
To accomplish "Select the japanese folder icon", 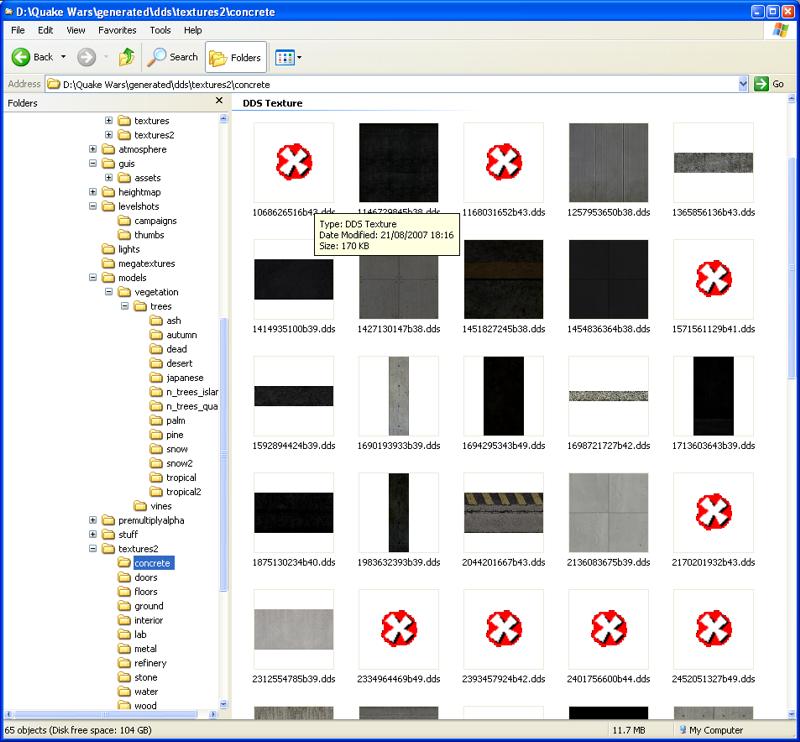I will 156,378.
